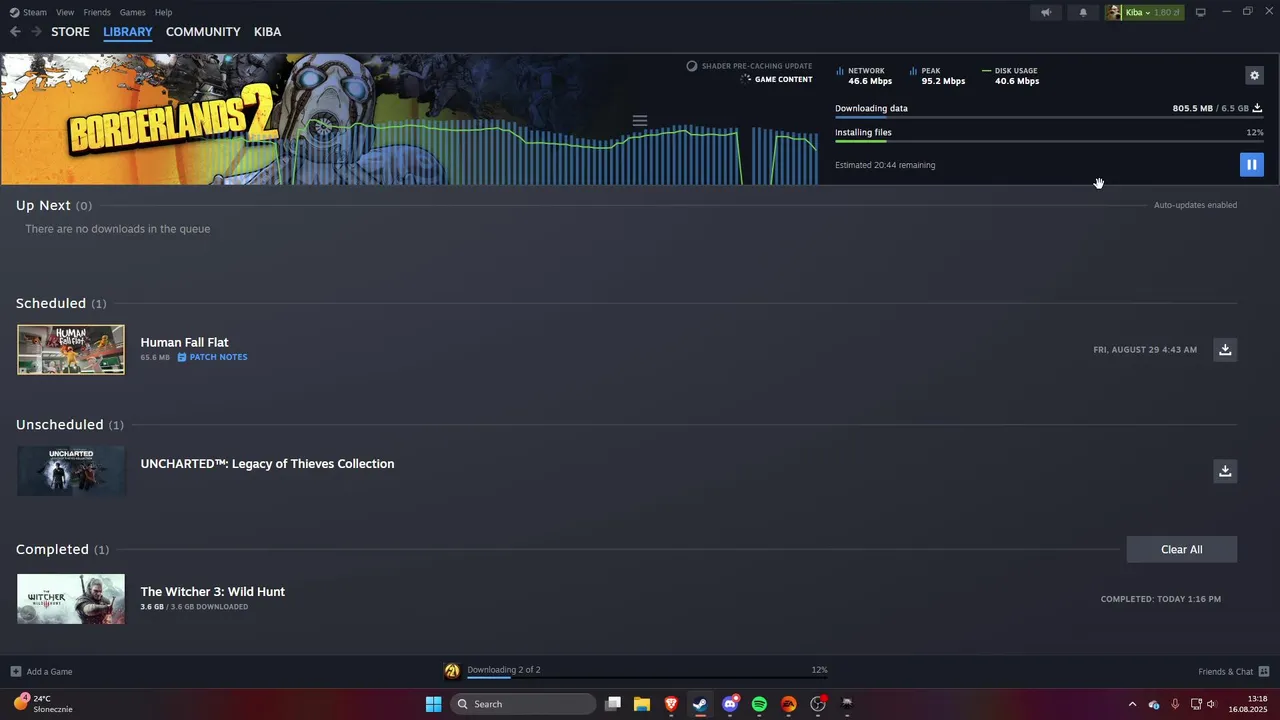
Task: Click the GAME CONTENT label
Action: click(x=783, y=79)
